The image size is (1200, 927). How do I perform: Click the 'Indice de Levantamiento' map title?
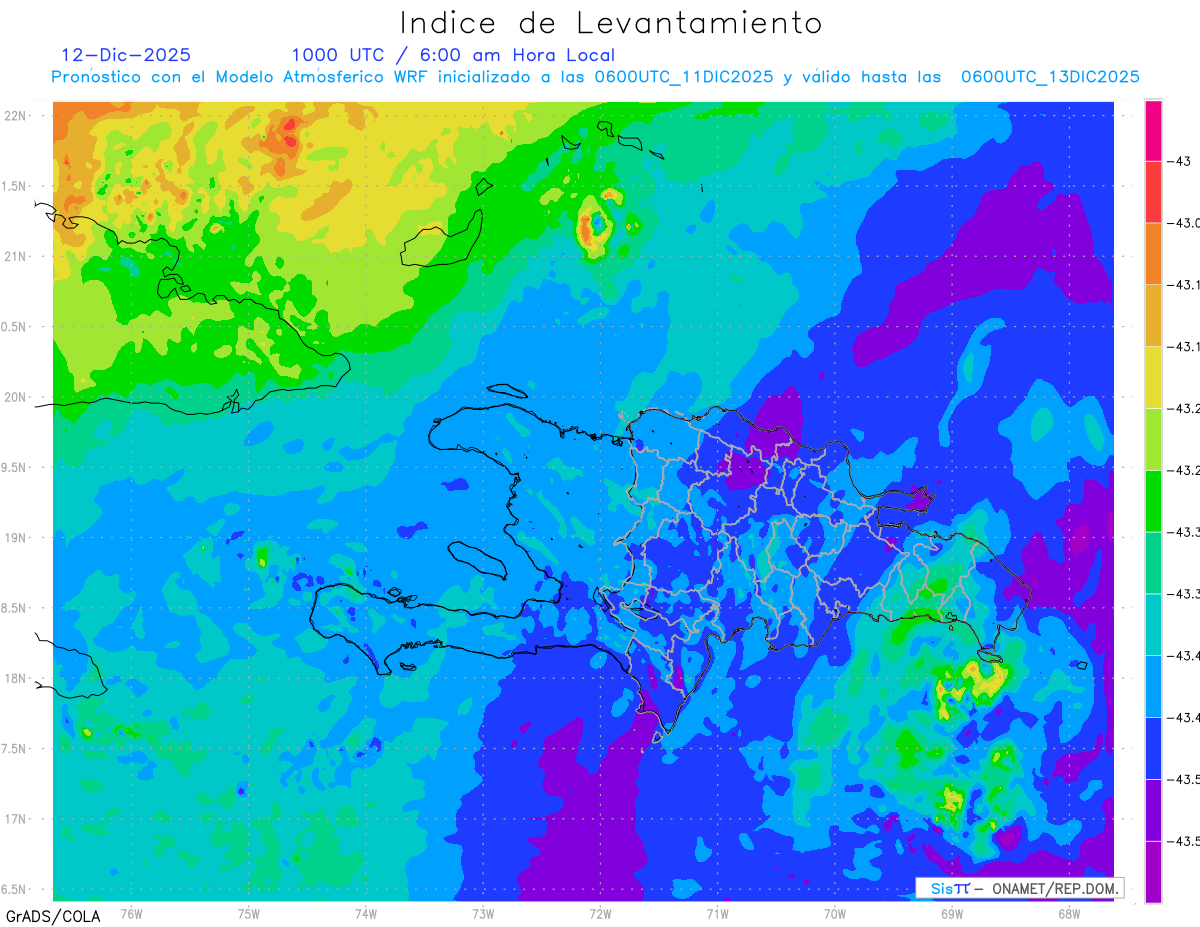(611, 23)
